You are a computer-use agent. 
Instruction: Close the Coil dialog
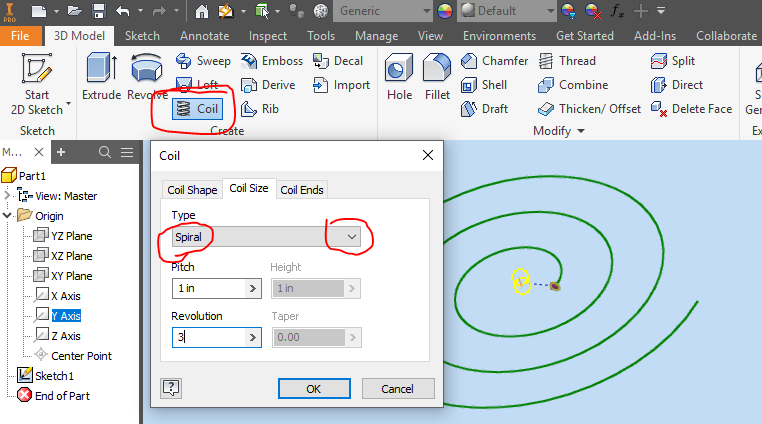pos(428,155)
